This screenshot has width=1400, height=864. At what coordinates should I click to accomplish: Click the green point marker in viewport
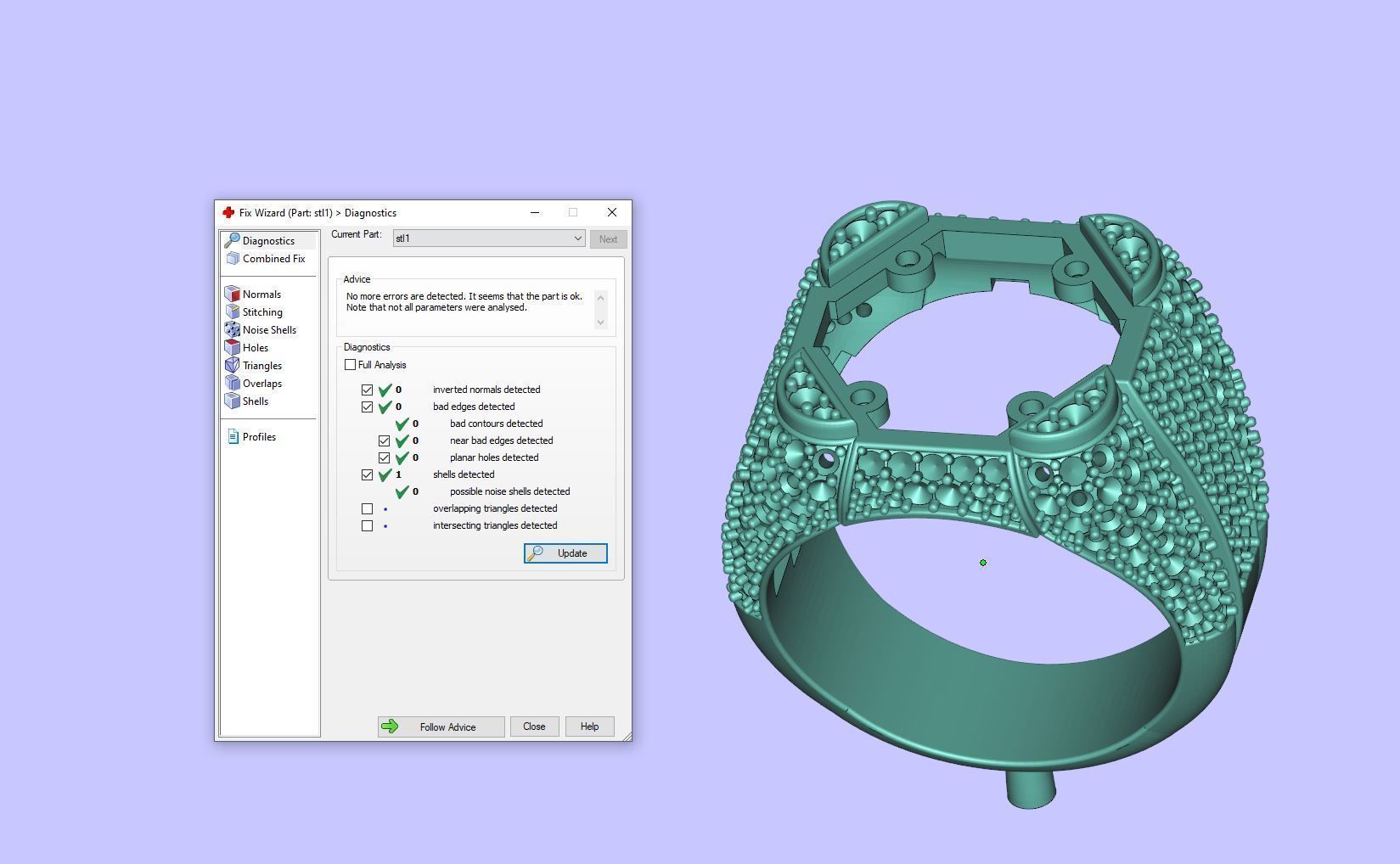[983, 563]
